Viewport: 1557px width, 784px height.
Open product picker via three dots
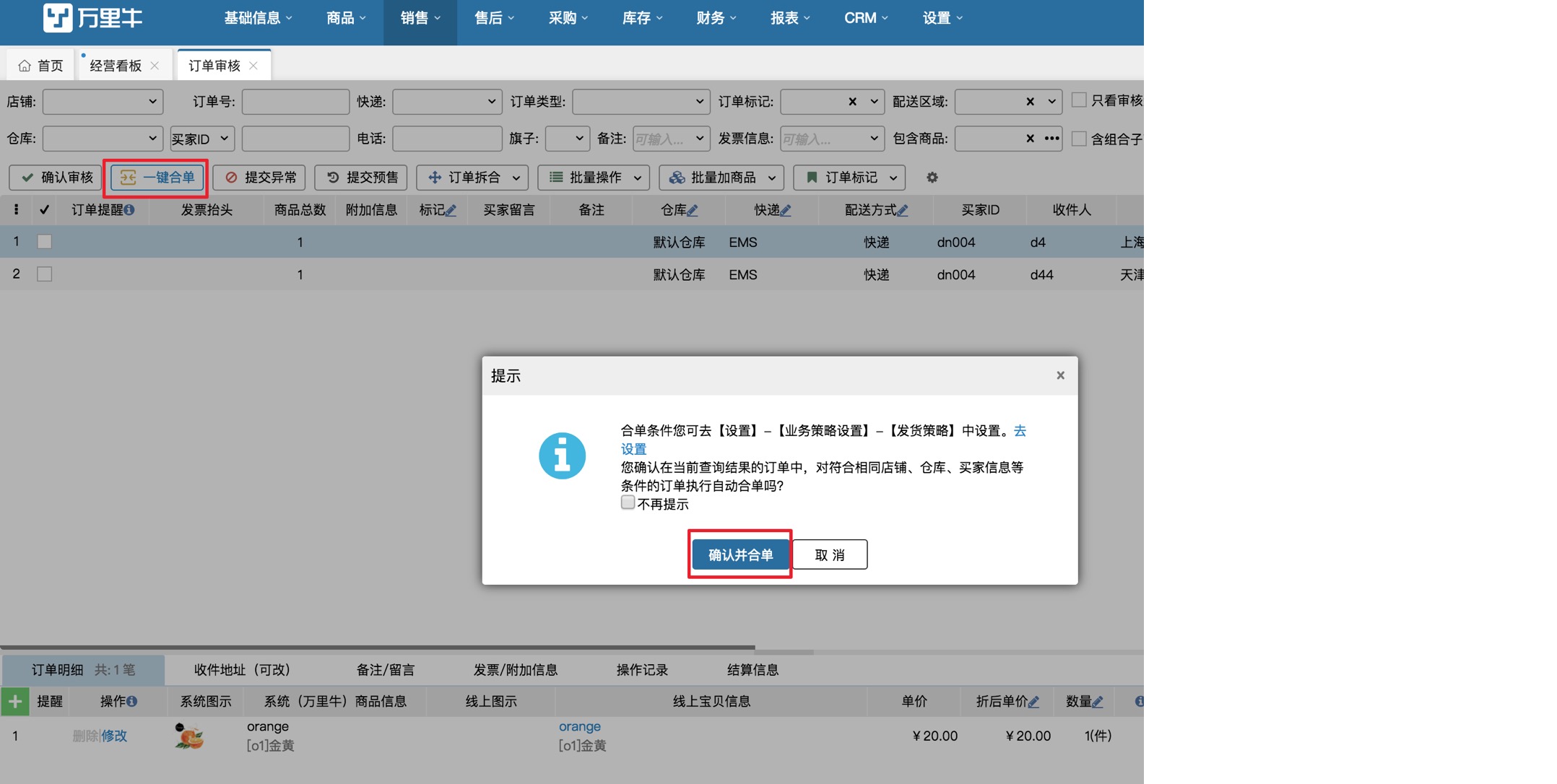point(1051,139)
